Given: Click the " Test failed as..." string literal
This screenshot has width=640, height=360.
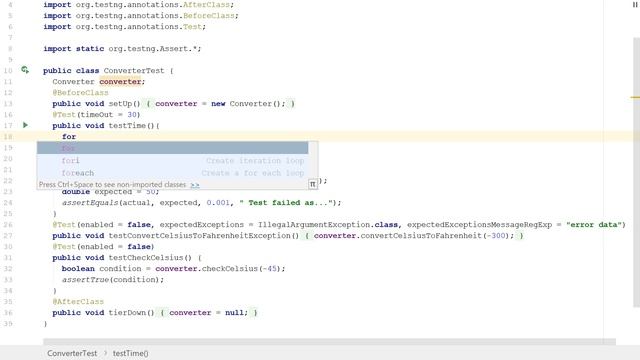Looking at the screenshot, I should (287, 203).
